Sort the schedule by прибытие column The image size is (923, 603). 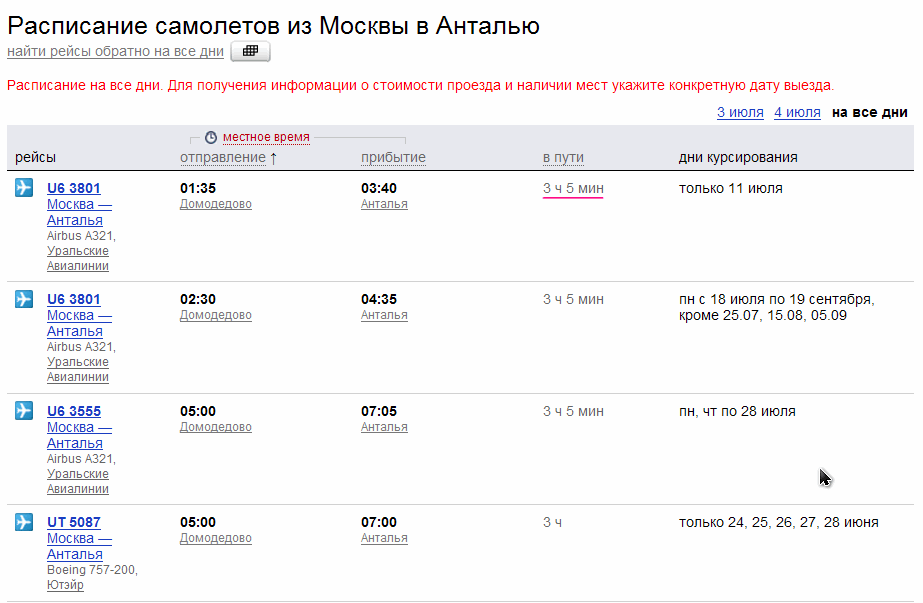click(x=393, y=157)
